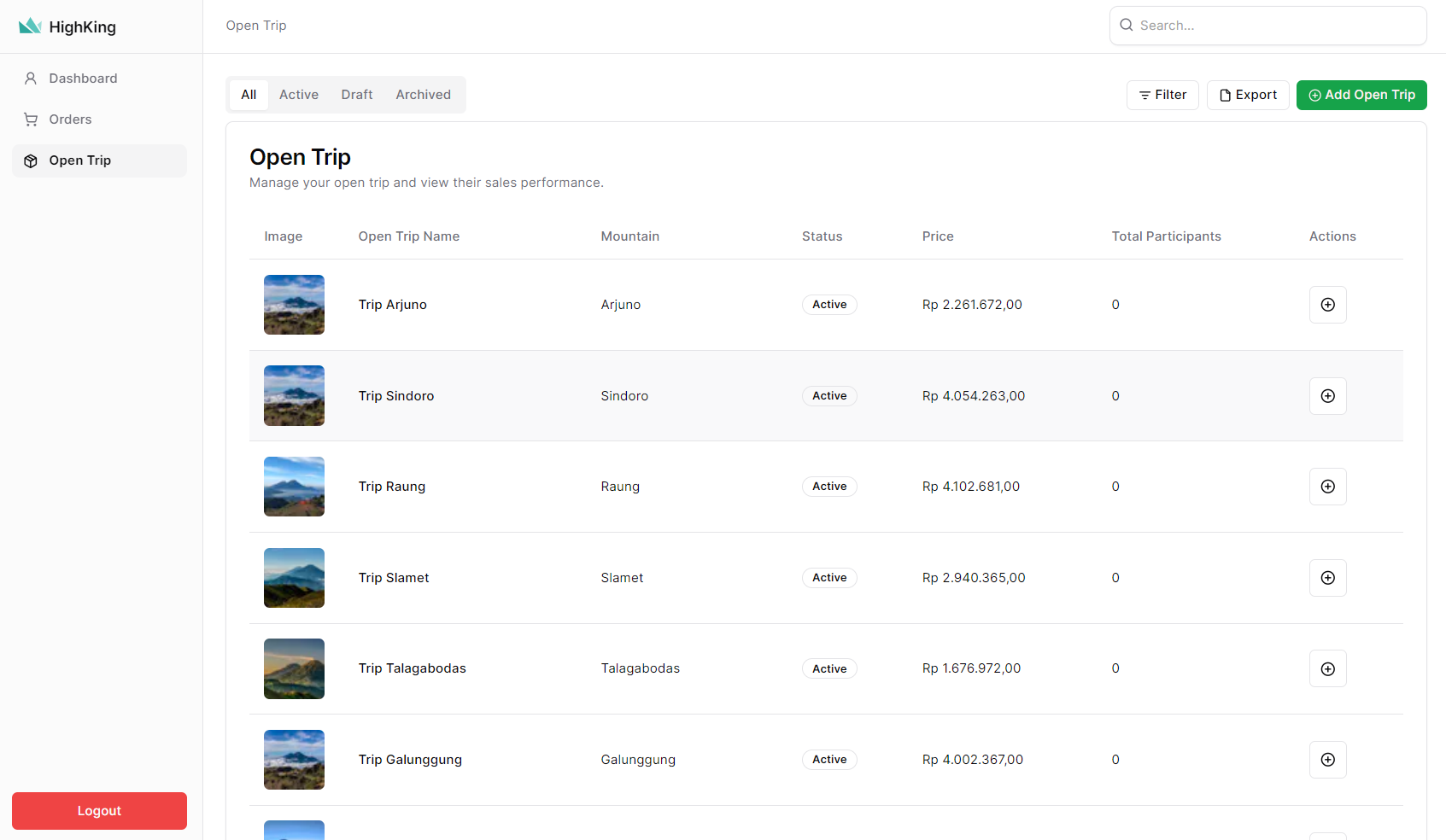Go to Dashboard in sidebar
Screen dimensions: 1446x840
coord(83,79)
